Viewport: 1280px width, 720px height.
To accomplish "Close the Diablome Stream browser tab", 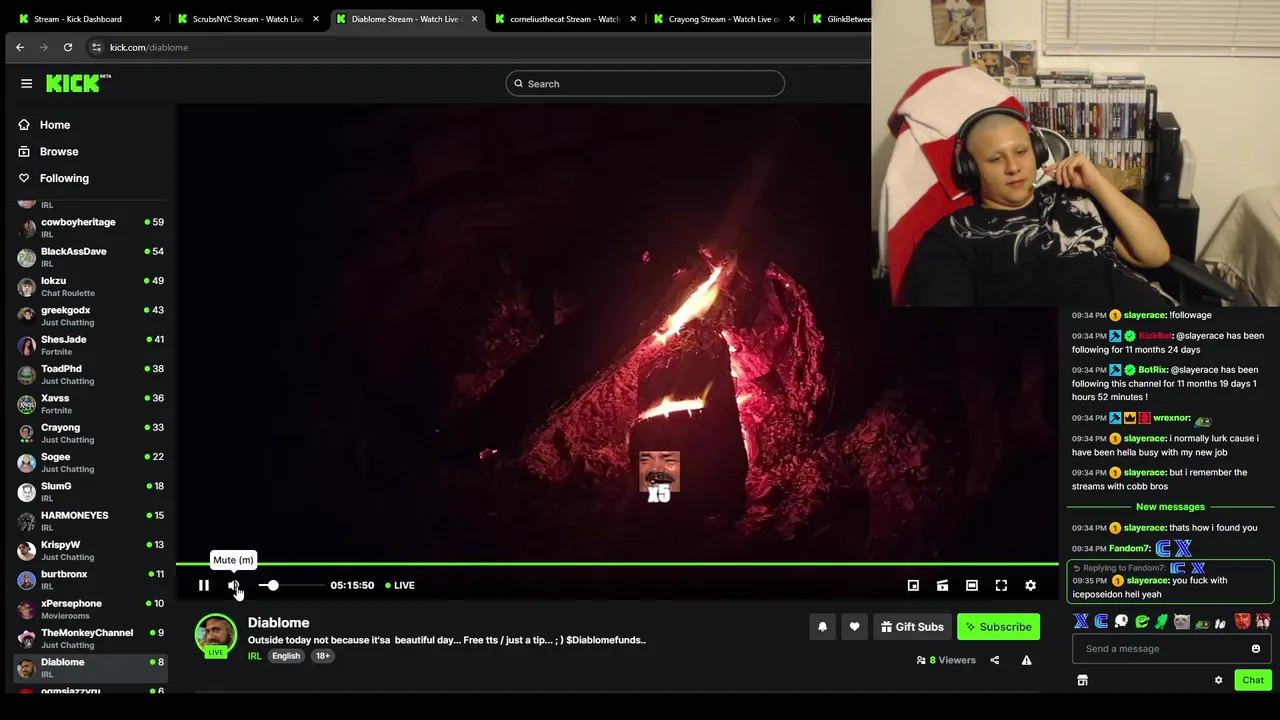I will [474, 19].
